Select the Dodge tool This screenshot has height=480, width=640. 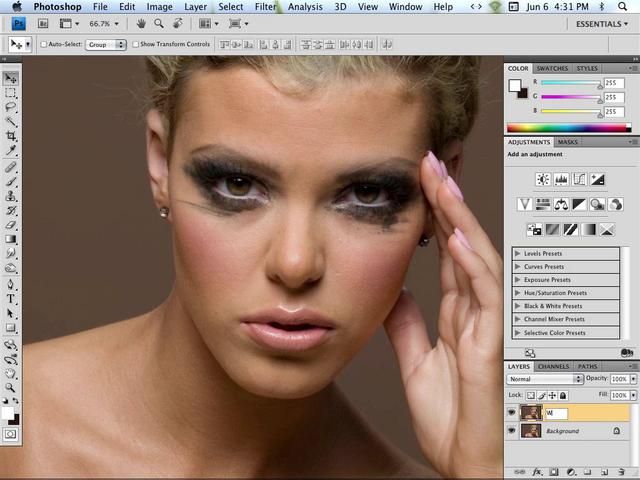pyautogui.click(x=11, y=268)
